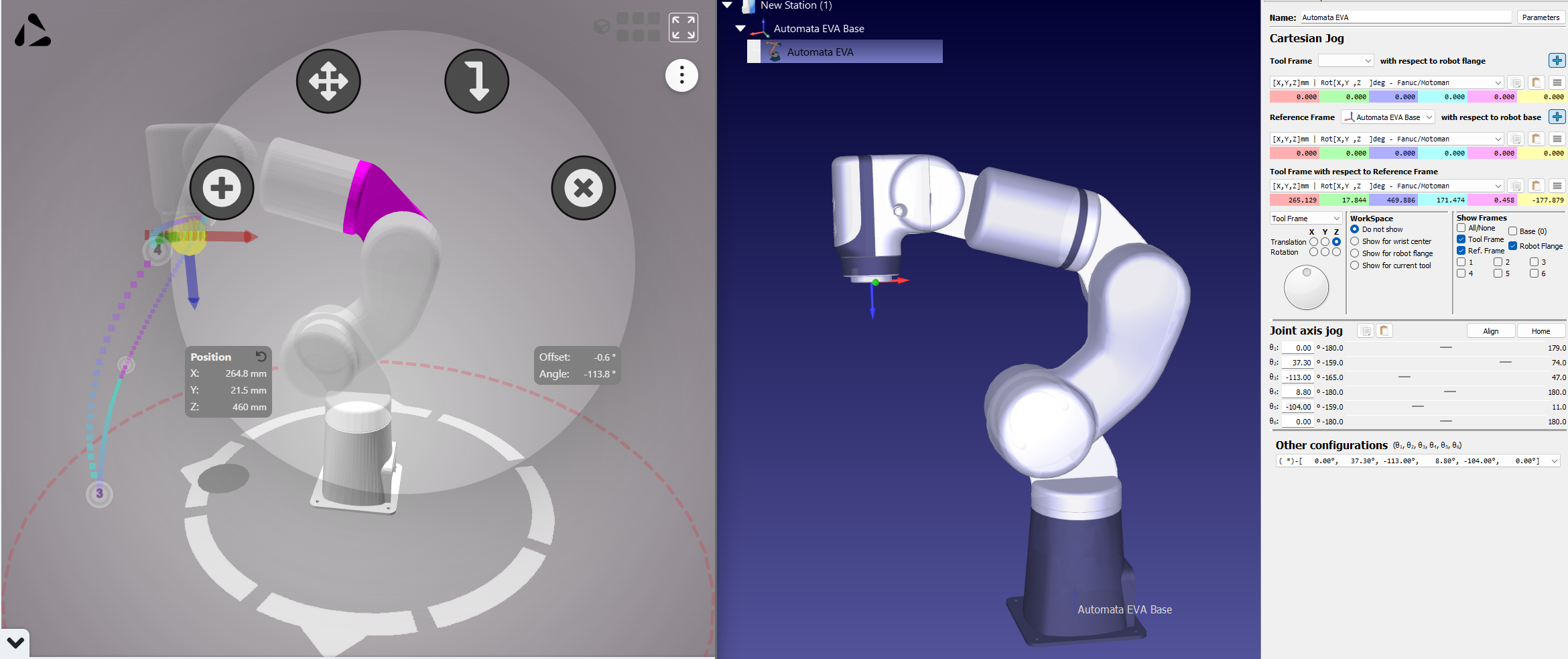Screen dimensions: 1568x659
Task: Paste joint axis values
Action: [1384, 331]
